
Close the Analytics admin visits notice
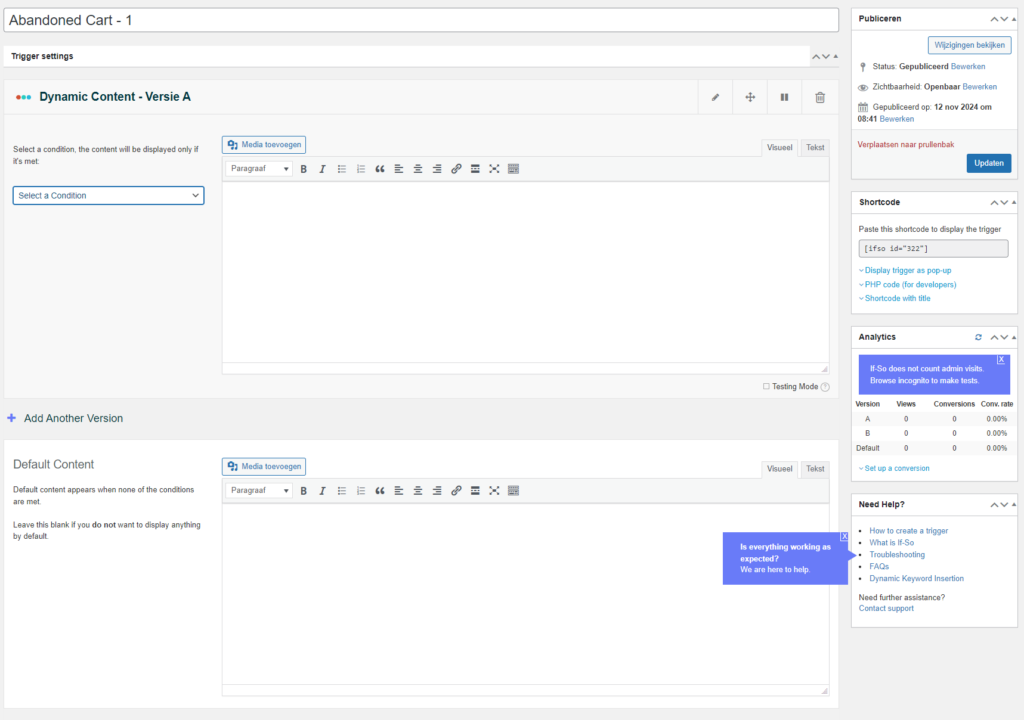point(1000,360)
